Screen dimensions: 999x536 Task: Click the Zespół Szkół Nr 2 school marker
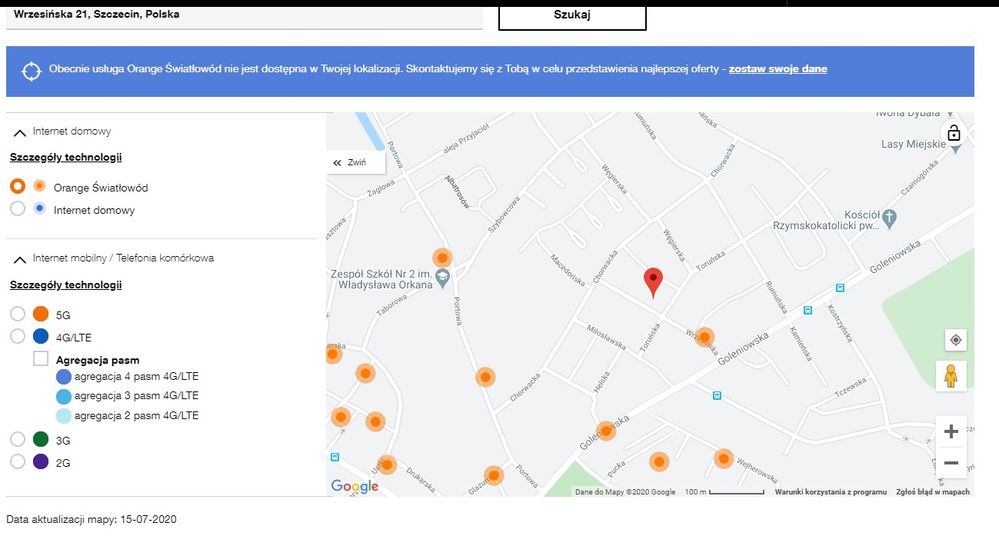(443, 276)
